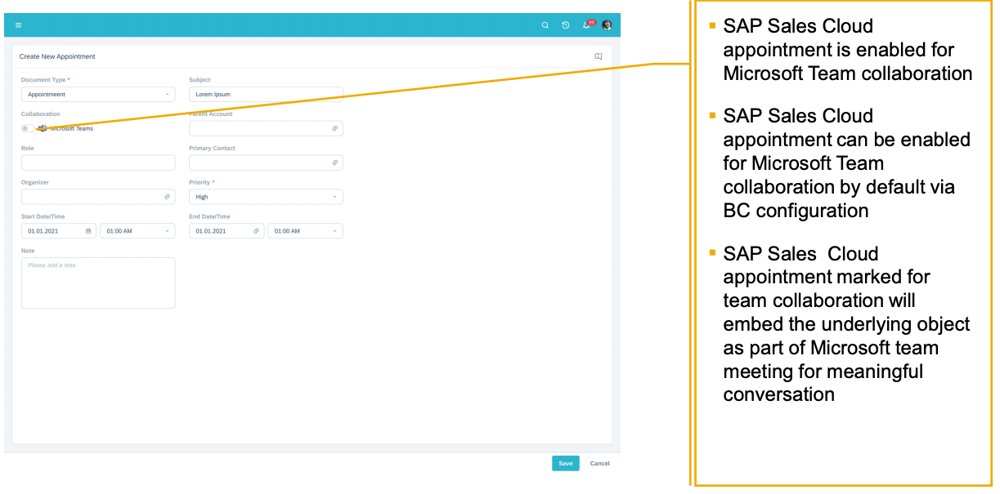Open the notifications bell icon
The height and width of the screenshot is (494, 1000).
pos(586,25)
